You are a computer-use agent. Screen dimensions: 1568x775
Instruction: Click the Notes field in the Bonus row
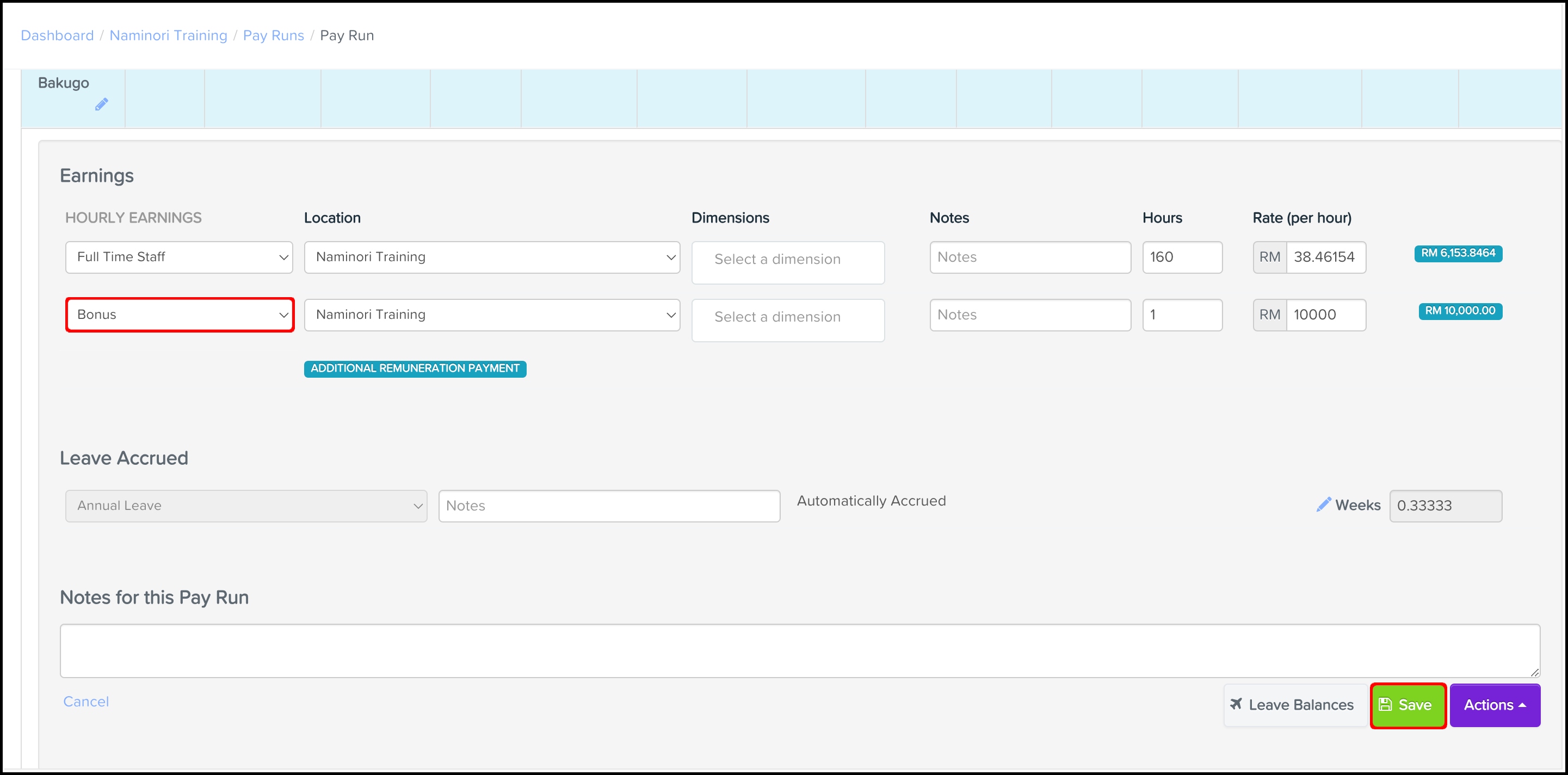coord(1029,315)
